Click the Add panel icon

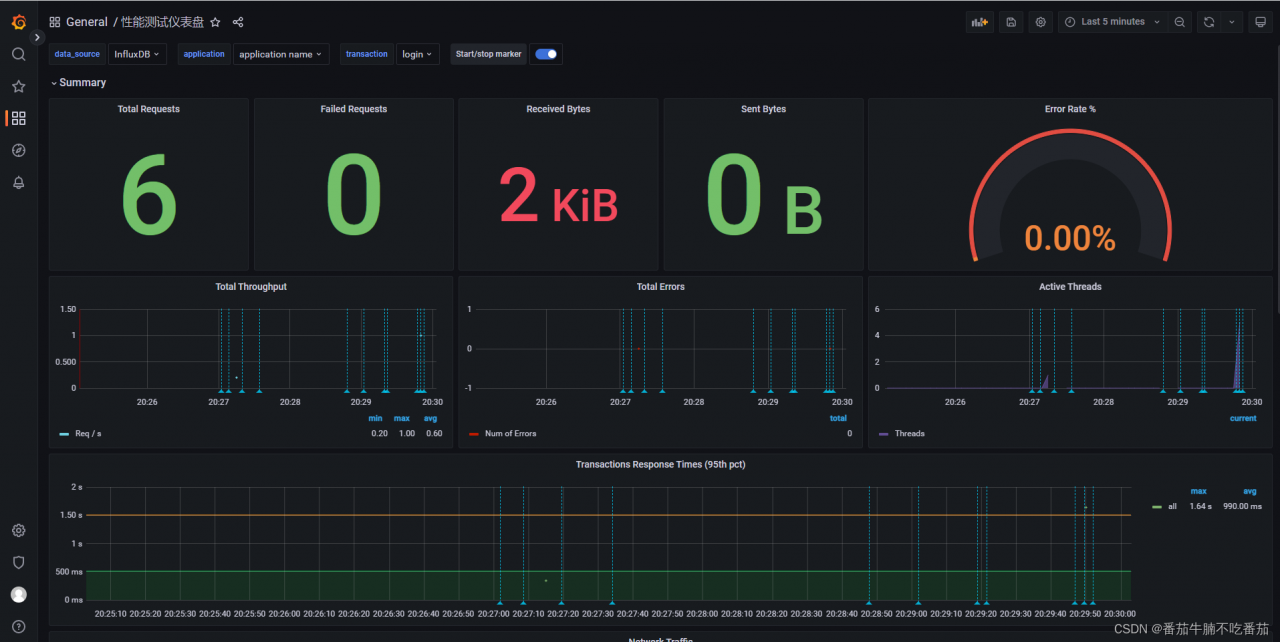(980, 22)
